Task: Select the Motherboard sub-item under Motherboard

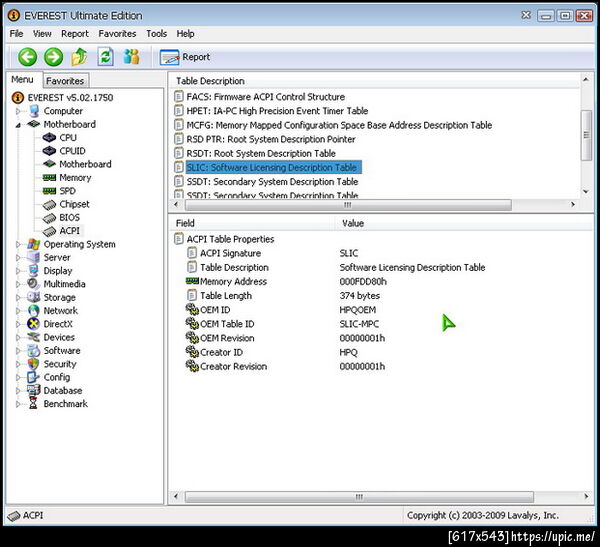Action: (x=85, y=164)
